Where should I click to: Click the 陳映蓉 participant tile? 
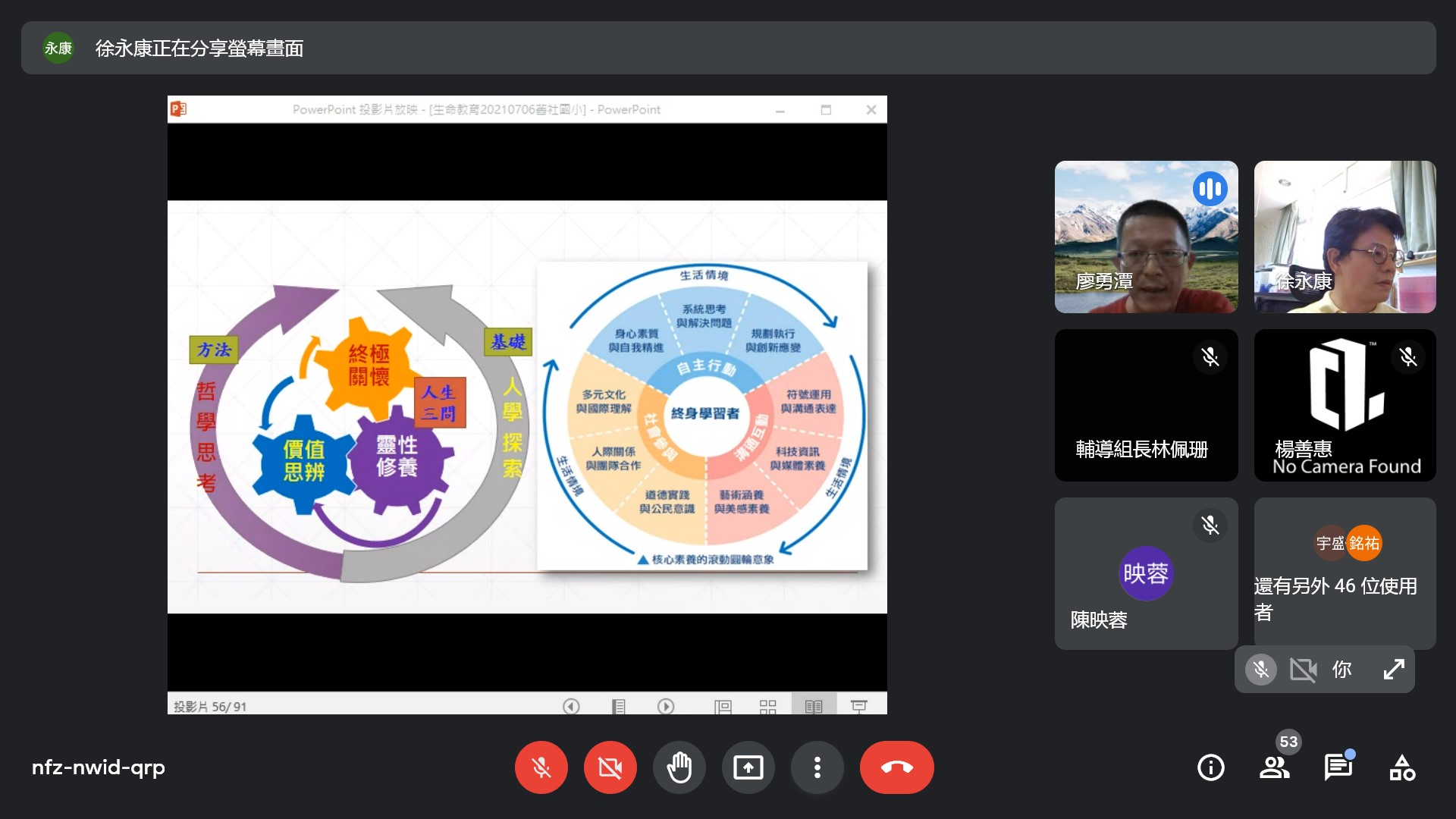[1146, 573]
